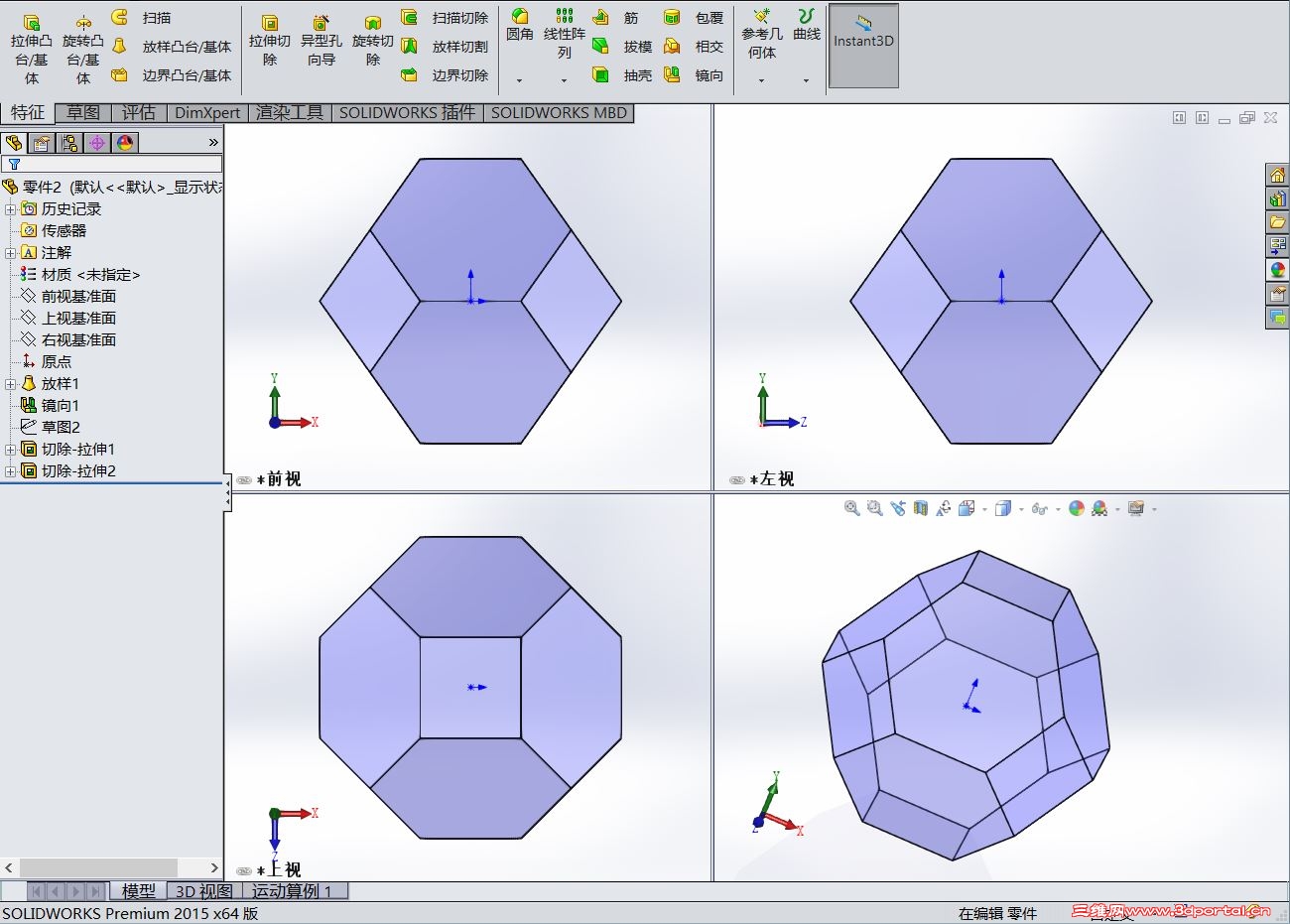Click the 曲线 curves tool
This screenshot has height=924, width=1290.
tap(807, 26)
